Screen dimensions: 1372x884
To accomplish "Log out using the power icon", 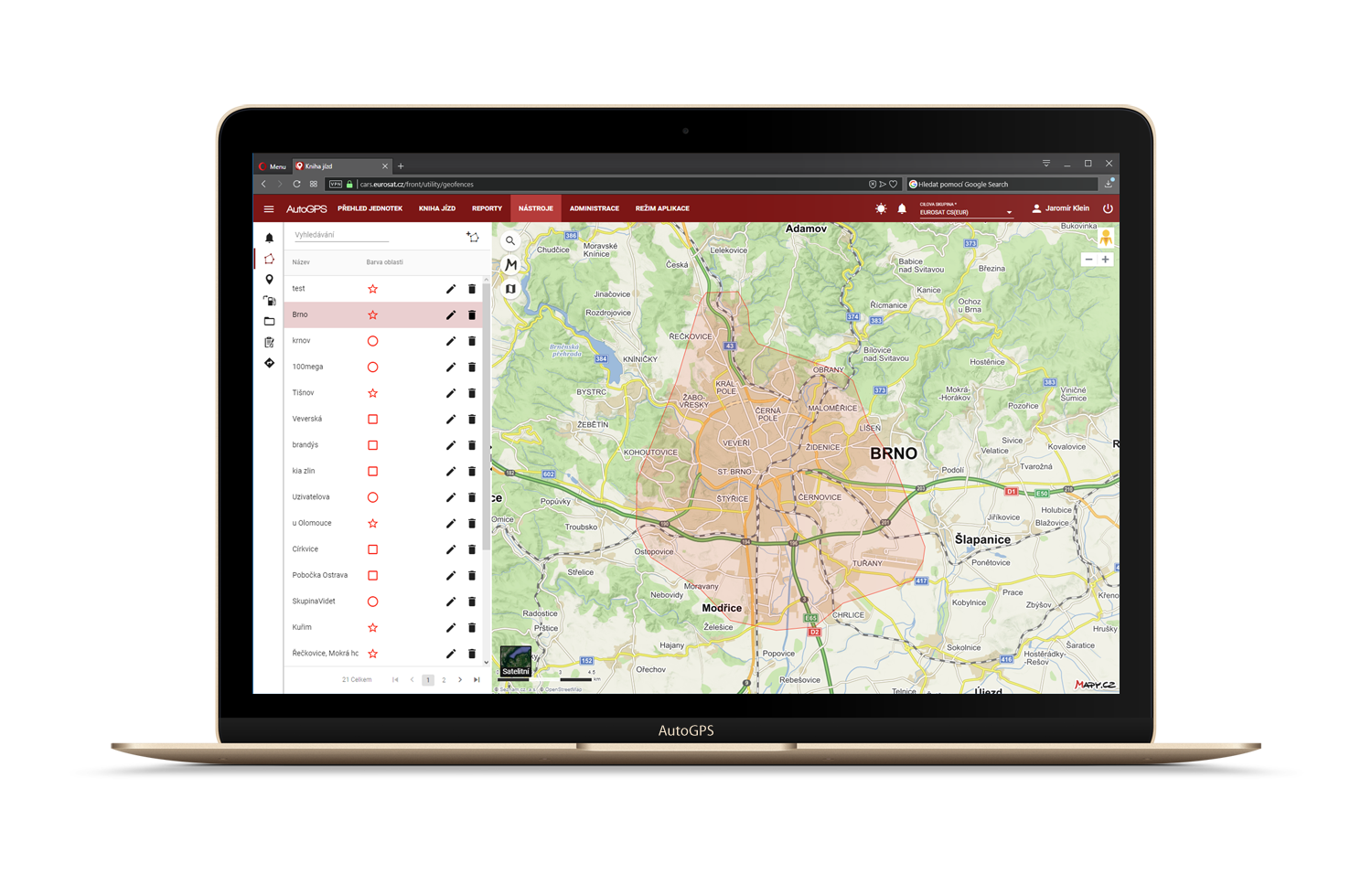I will (1108, 208).
